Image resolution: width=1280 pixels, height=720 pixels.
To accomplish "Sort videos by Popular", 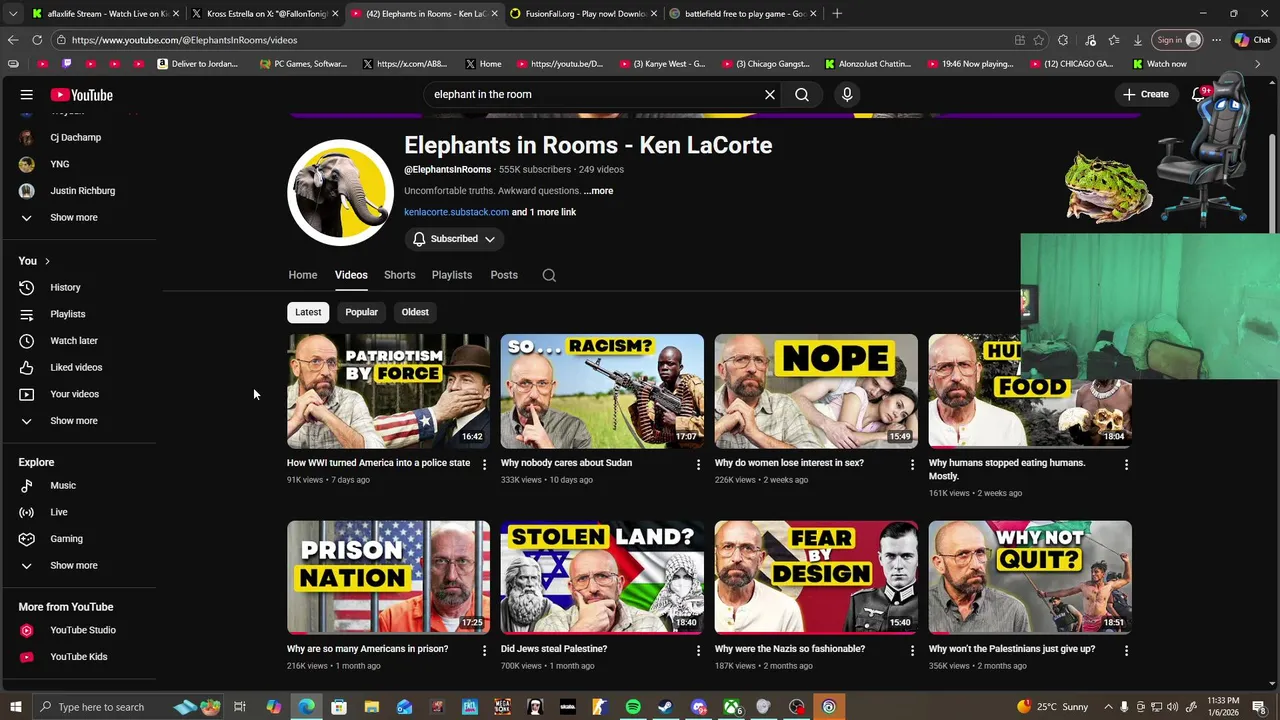I will [x=361, y=312].
